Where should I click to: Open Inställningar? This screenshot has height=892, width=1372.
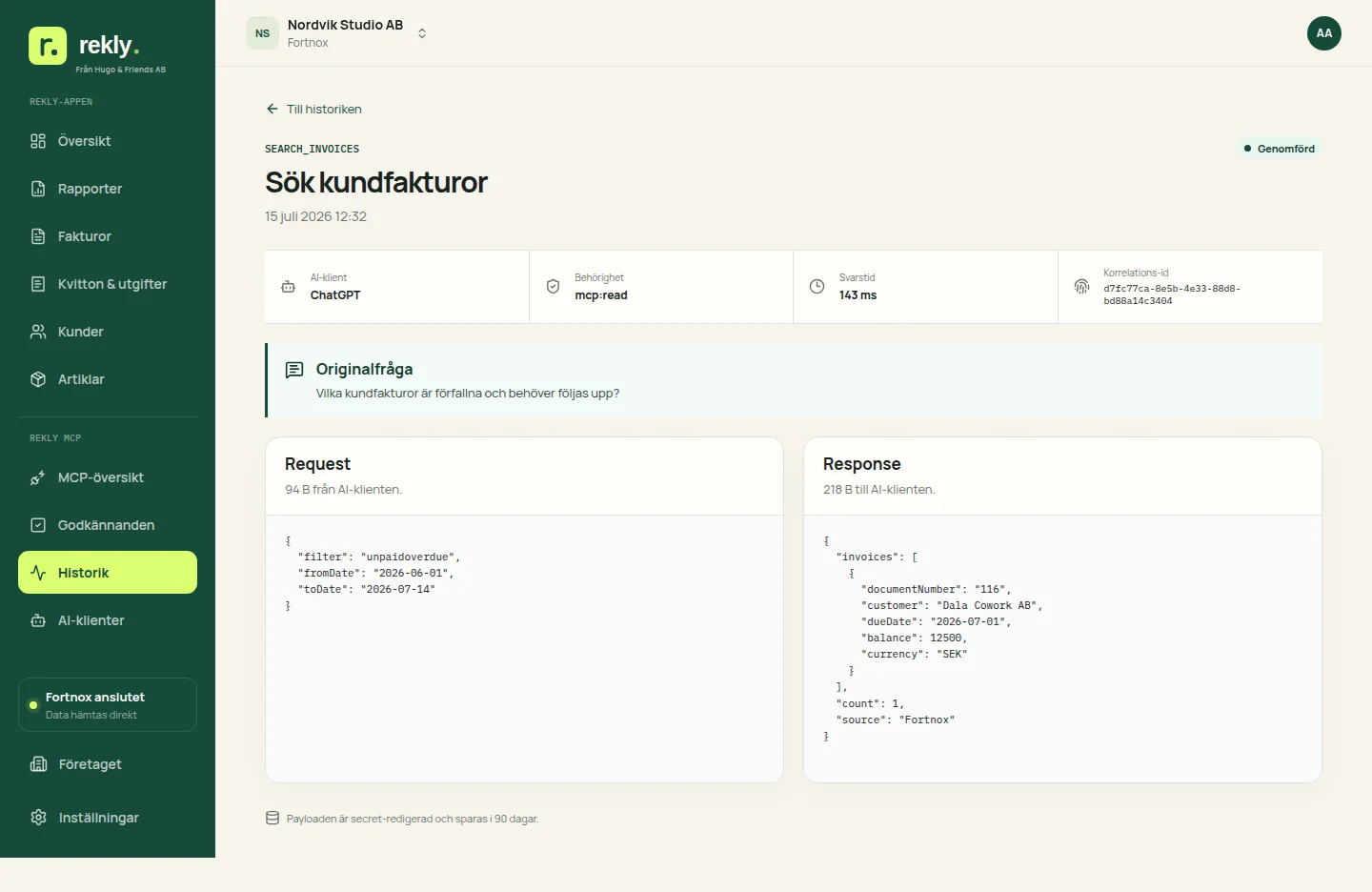pos(108,818)
